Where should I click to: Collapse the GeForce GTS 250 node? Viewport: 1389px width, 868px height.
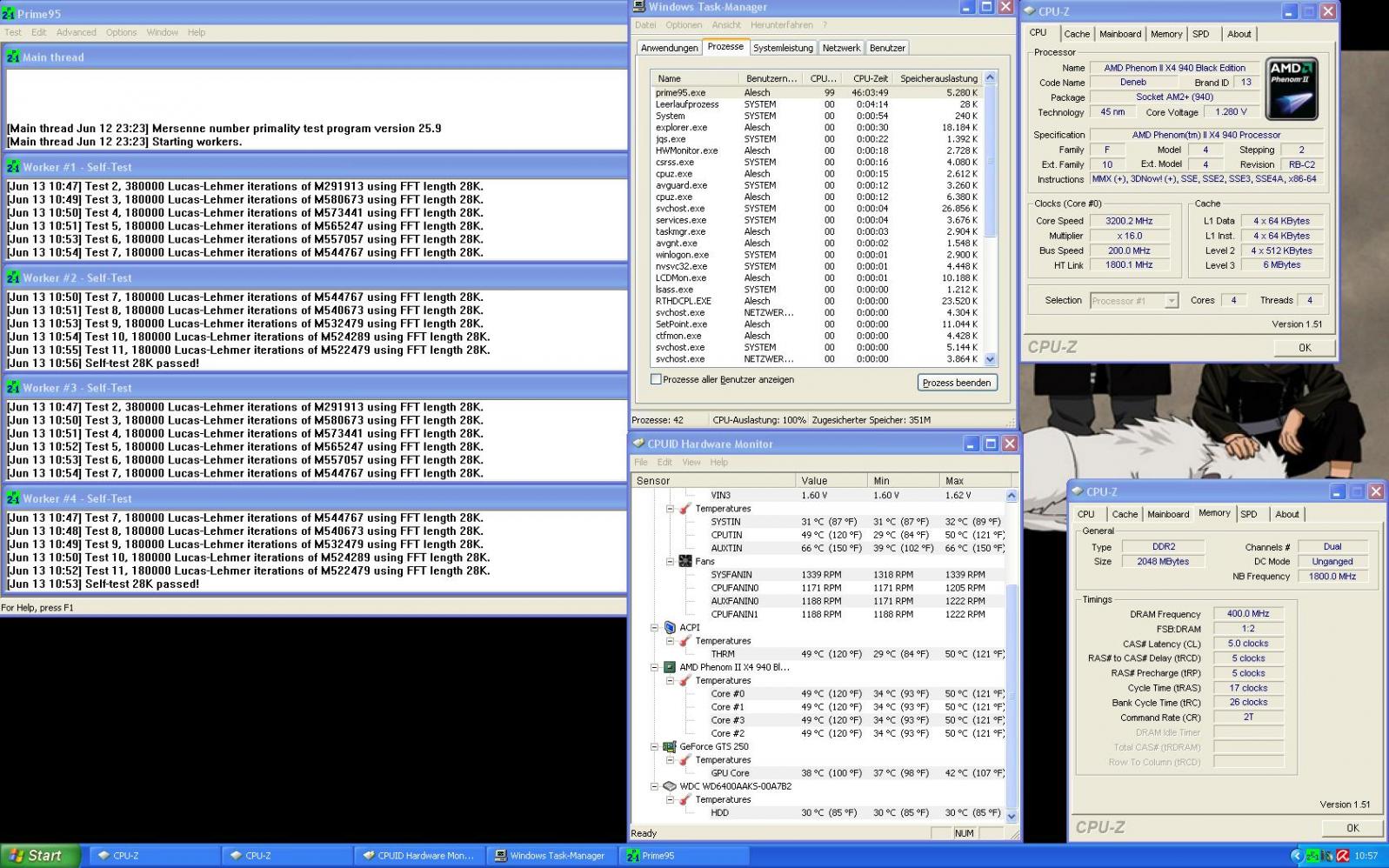[654, 746]
